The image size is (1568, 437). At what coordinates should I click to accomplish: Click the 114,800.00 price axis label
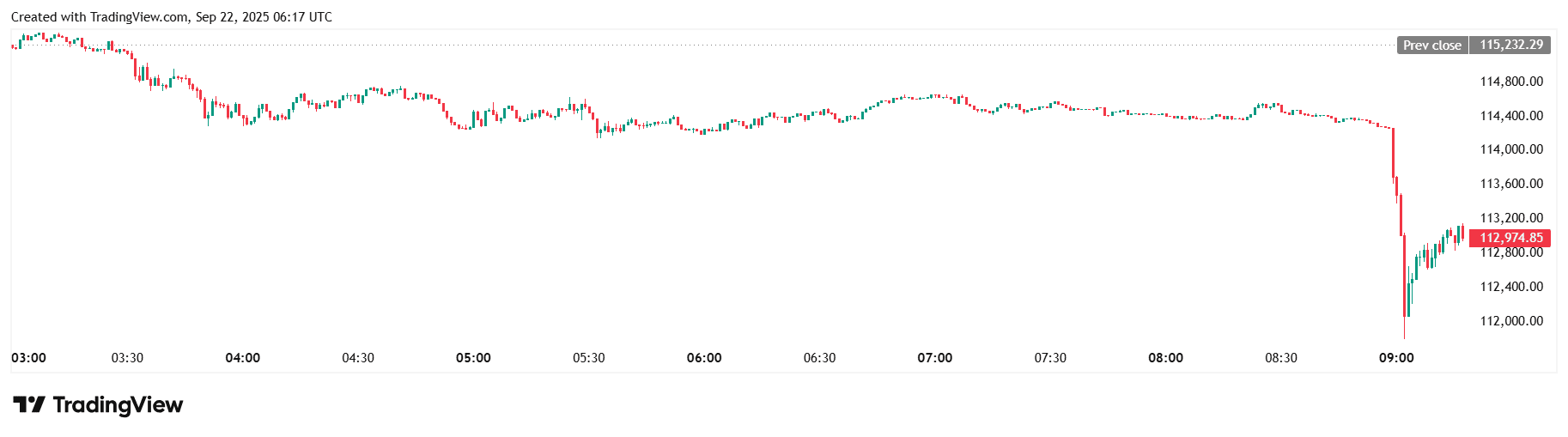1510,82
